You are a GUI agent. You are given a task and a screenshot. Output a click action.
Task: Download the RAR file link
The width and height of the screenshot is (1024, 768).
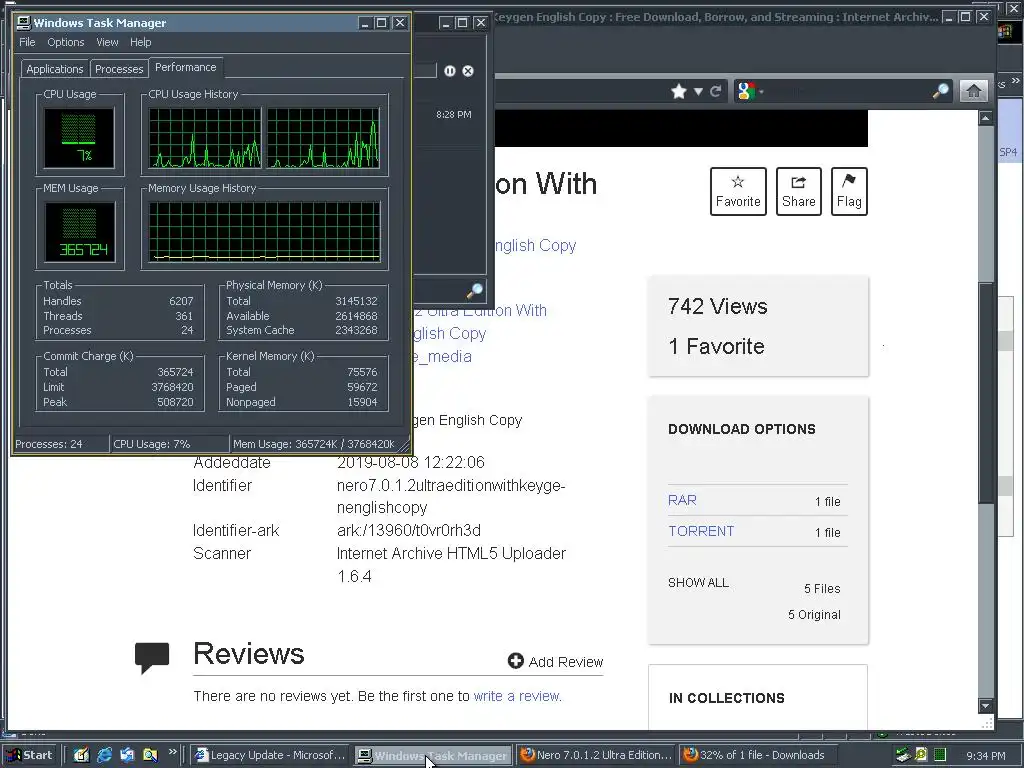point(682,500)
